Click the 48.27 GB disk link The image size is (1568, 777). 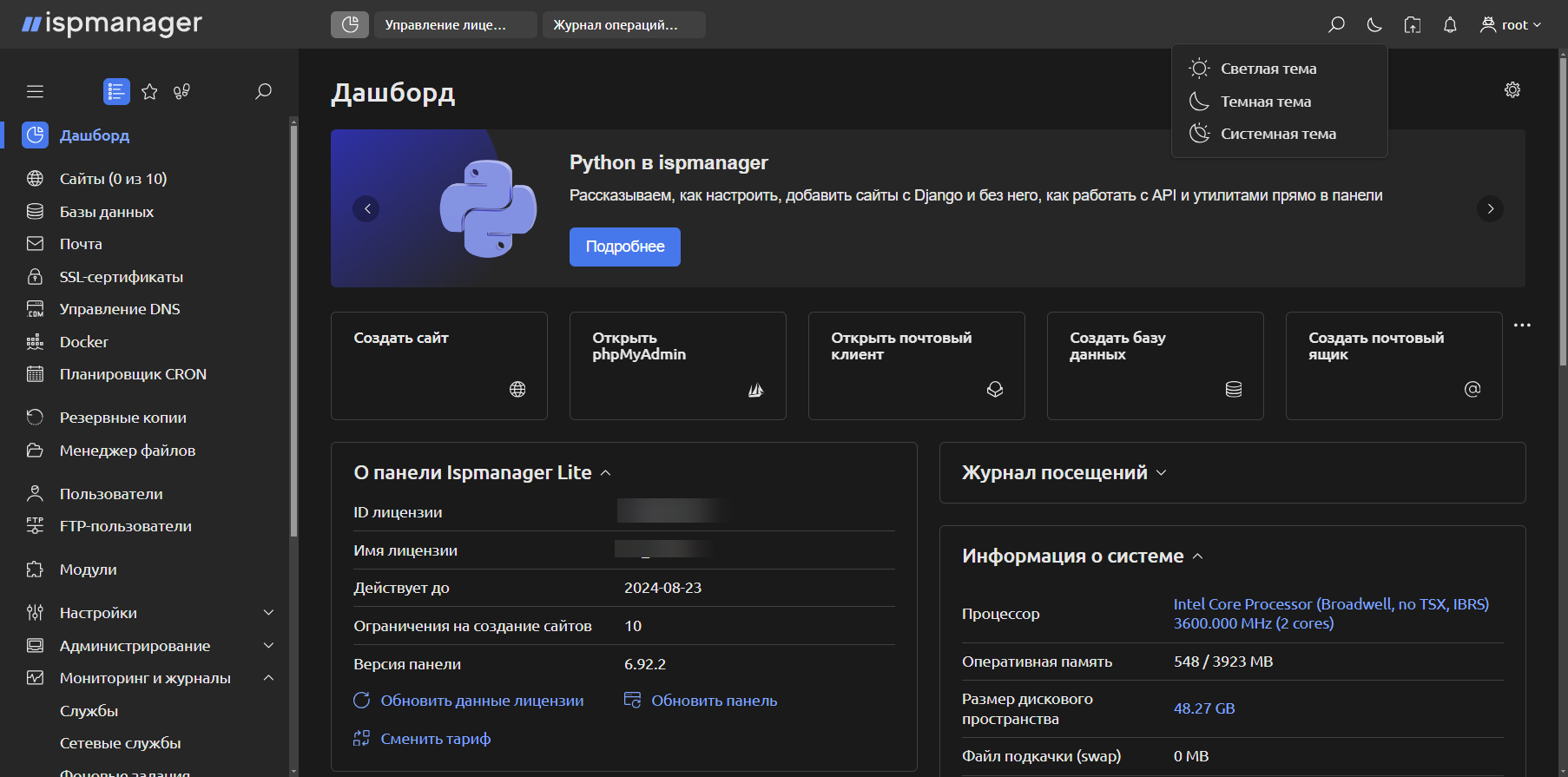(1204, 708)
